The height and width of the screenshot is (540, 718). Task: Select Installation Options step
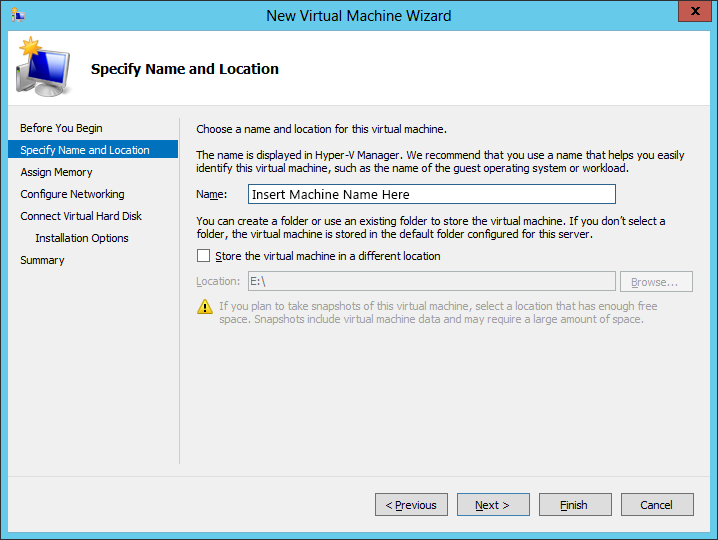pyautogui.click(x=82, y=238)
